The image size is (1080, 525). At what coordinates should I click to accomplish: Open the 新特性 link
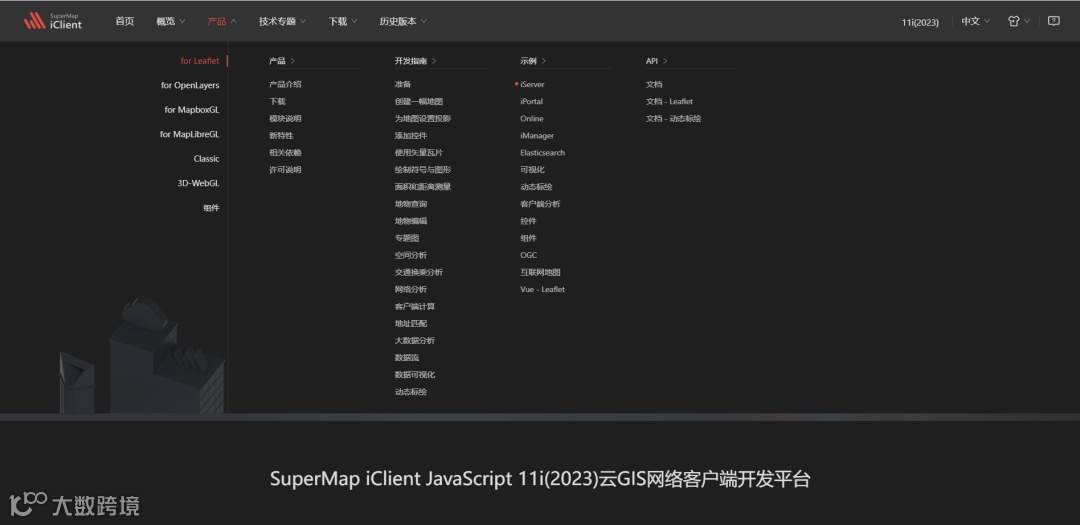click(281, 136)
